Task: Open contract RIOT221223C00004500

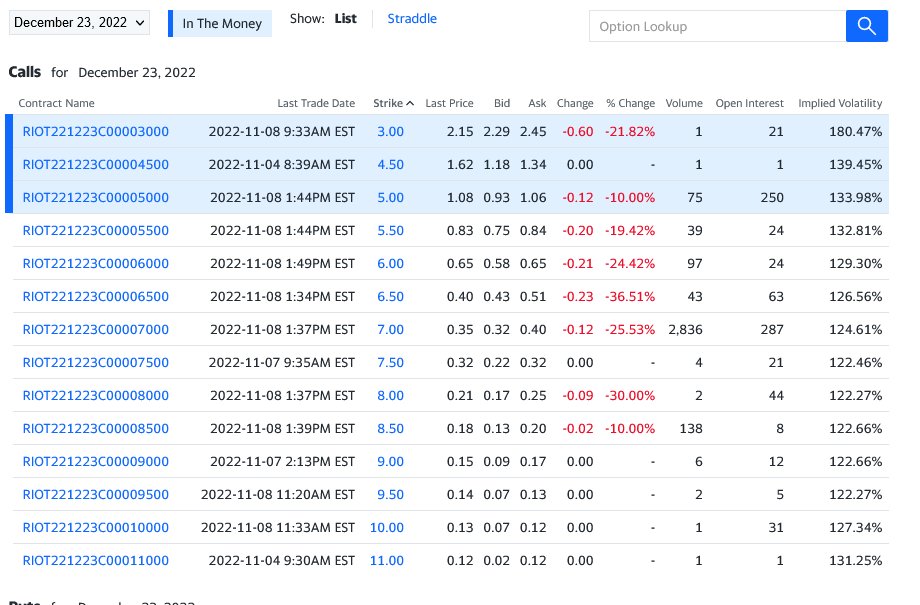Action: coord(96,164)
